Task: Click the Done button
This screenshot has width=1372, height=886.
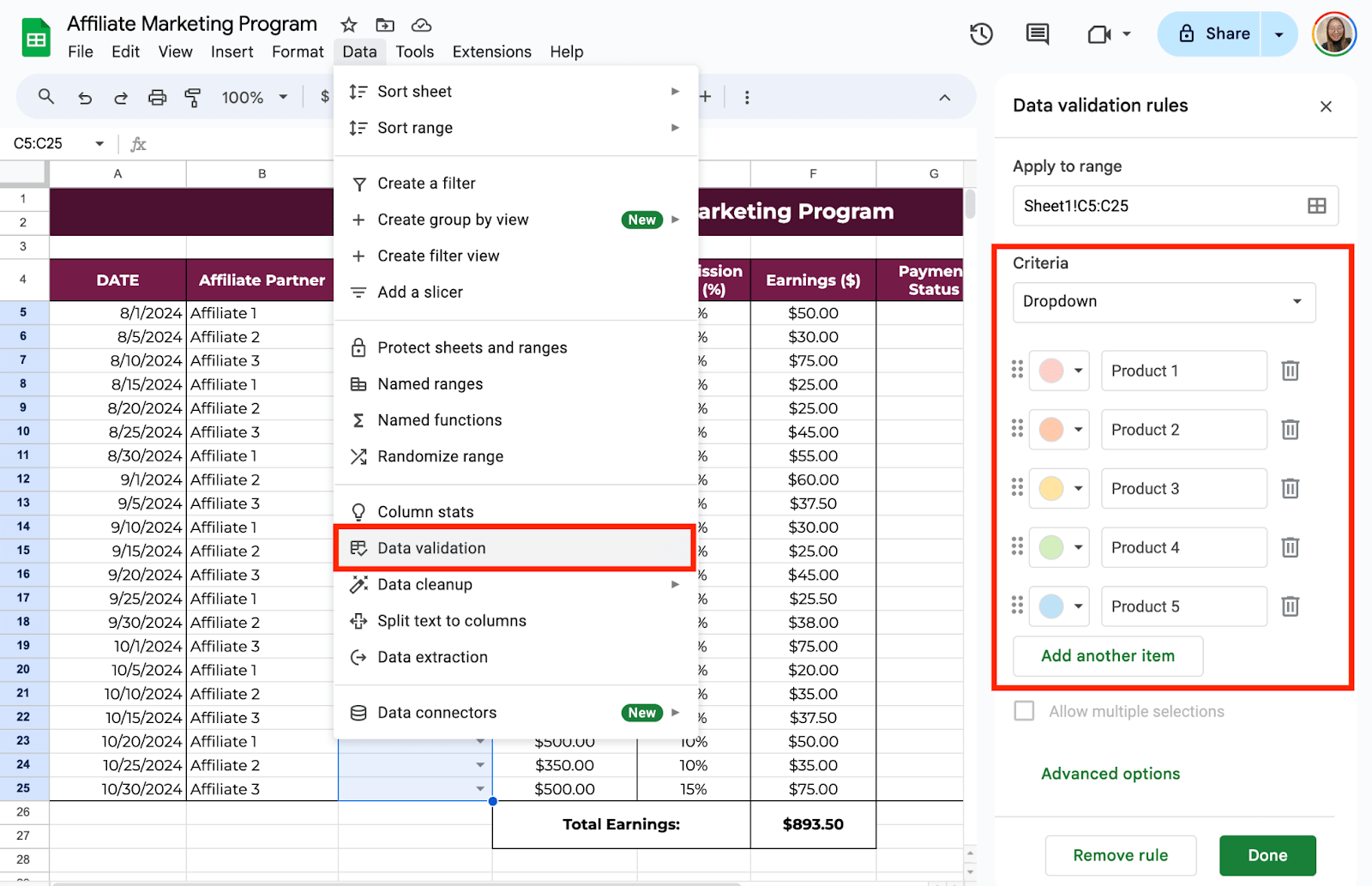Action: tap(1267, 855)
